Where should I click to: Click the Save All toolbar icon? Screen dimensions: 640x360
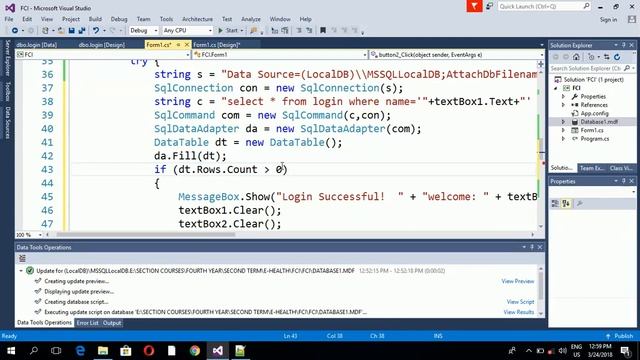click(x=82, y=31)
